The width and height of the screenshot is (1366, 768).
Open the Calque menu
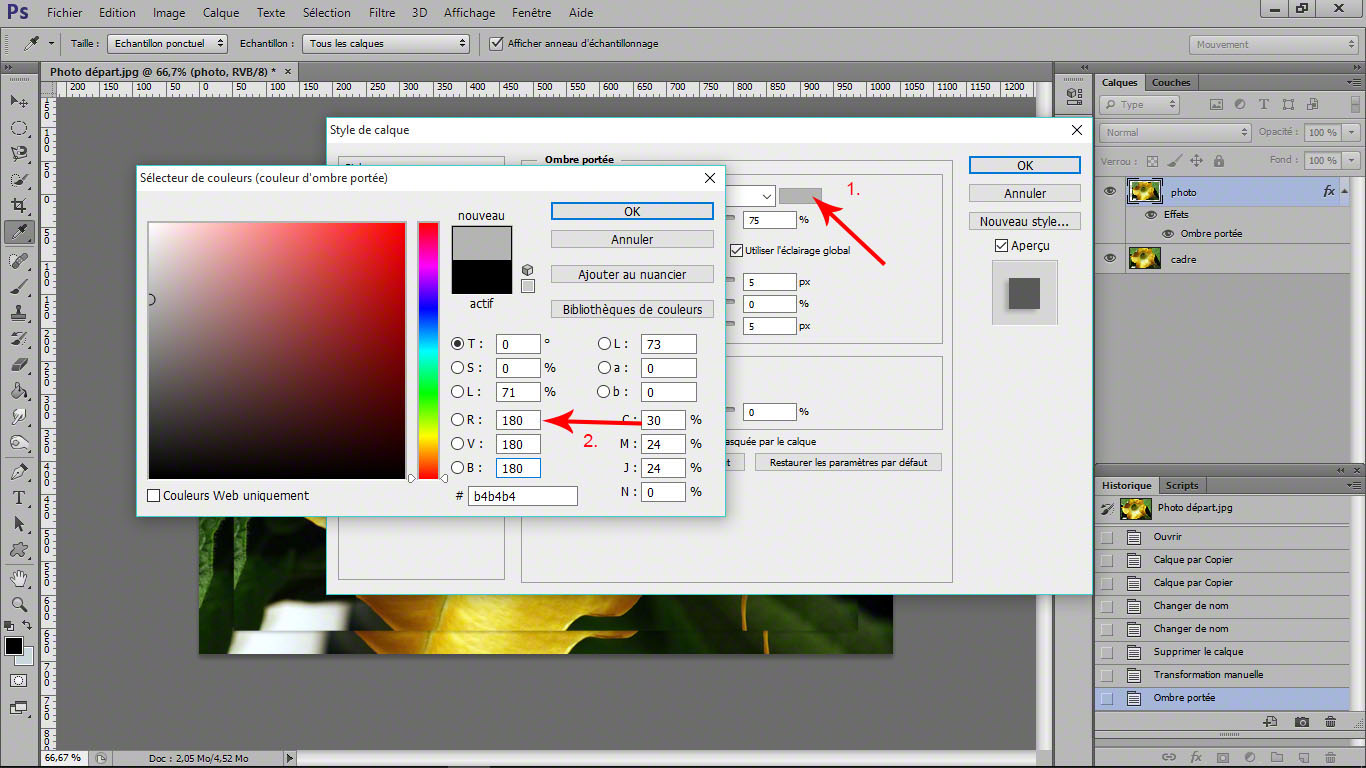coord(221,13)
